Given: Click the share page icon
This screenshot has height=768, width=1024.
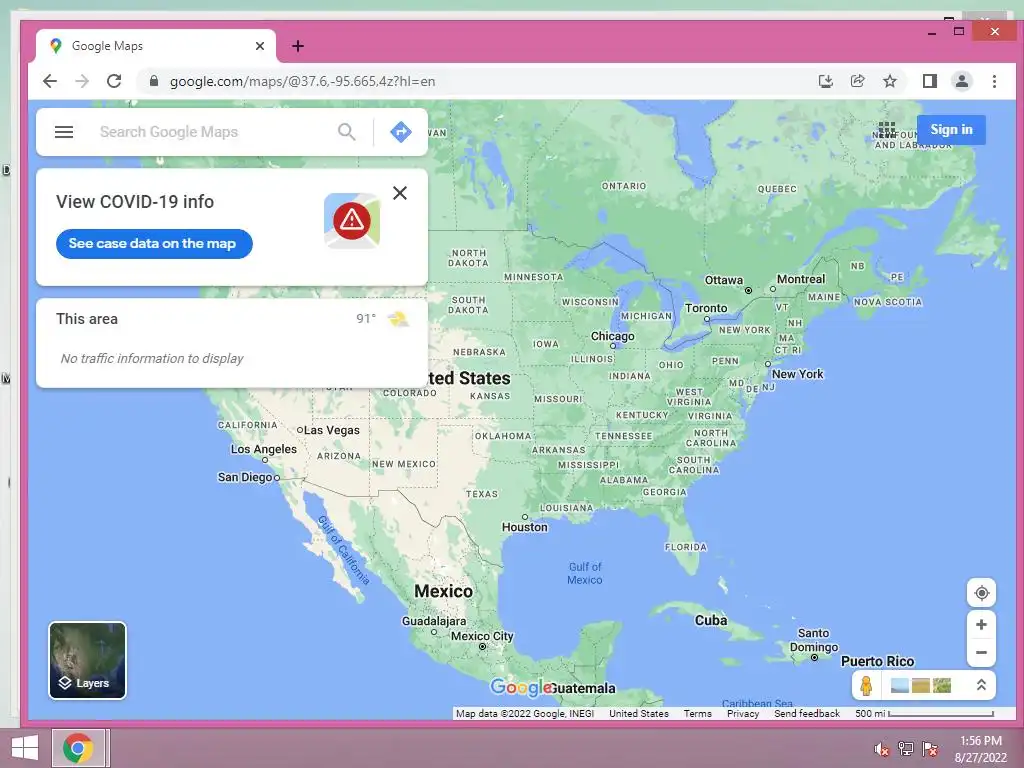Looking at the screenshot, I should click(x=857, y=81).
